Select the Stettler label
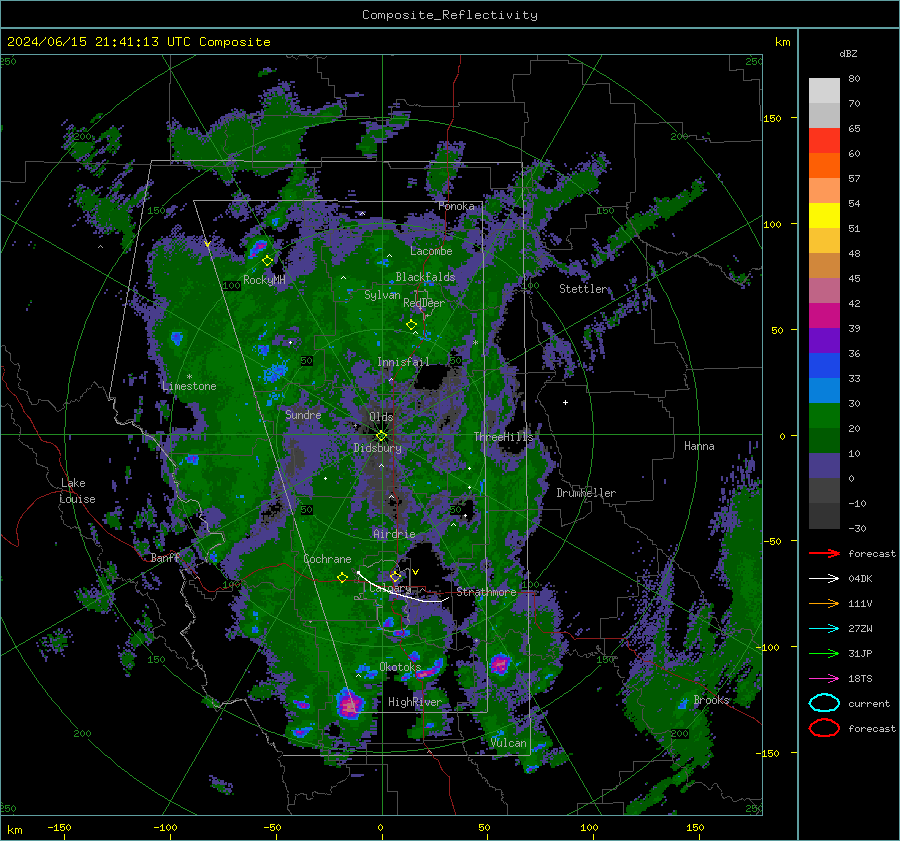Image resolution: width=900 pixels, height=841 pixels. click(583, 289)
